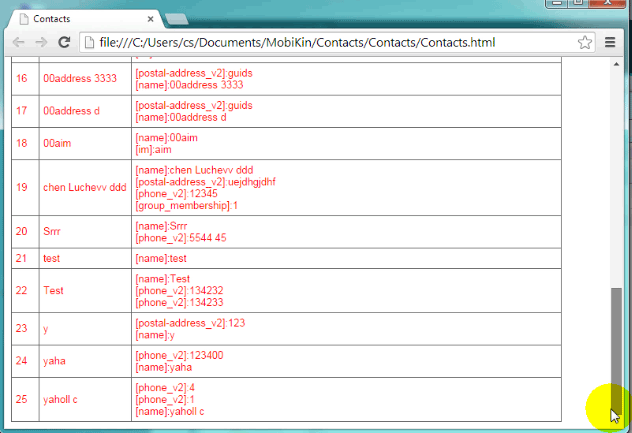Screen dimensions: 632x433
Task: Click '[phone_v2]:12345' text
Action: (177, 194)
